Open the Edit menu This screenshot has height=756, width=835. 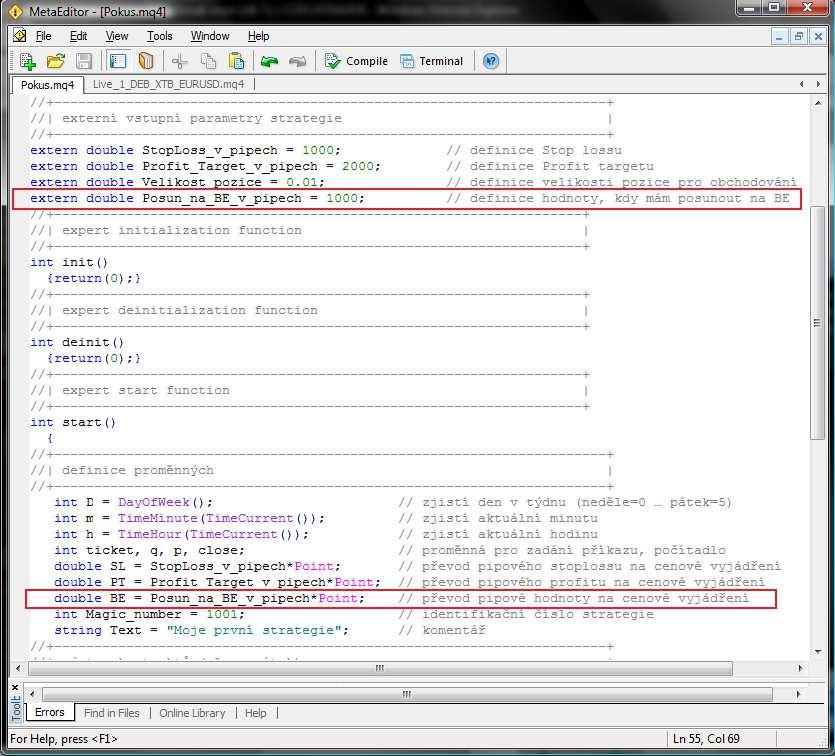(78, 36)
